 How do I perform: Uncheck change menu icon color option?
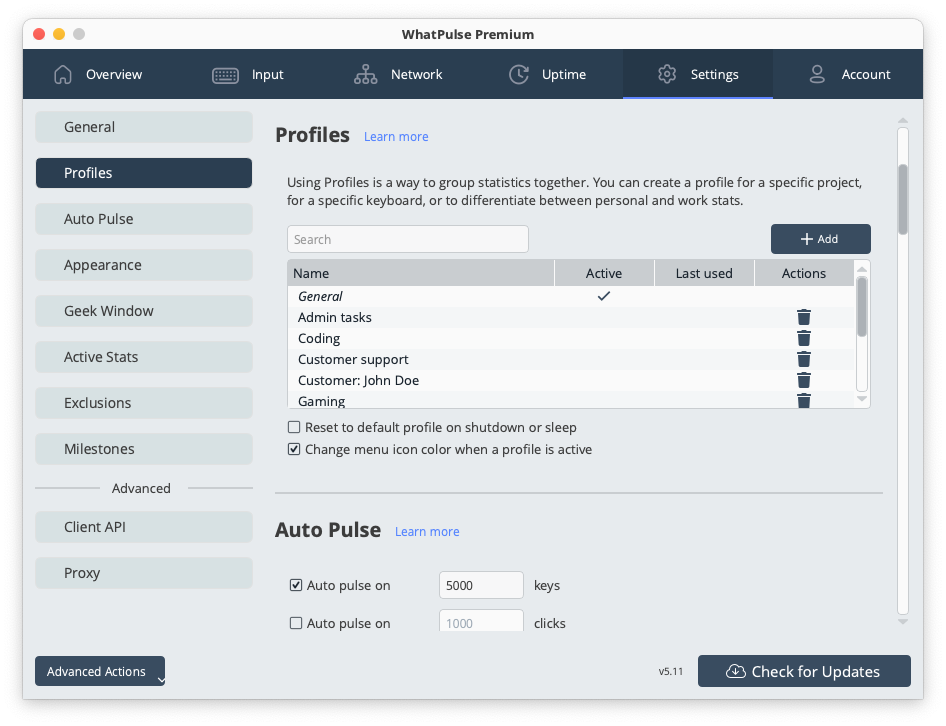[x=295, y=449]
